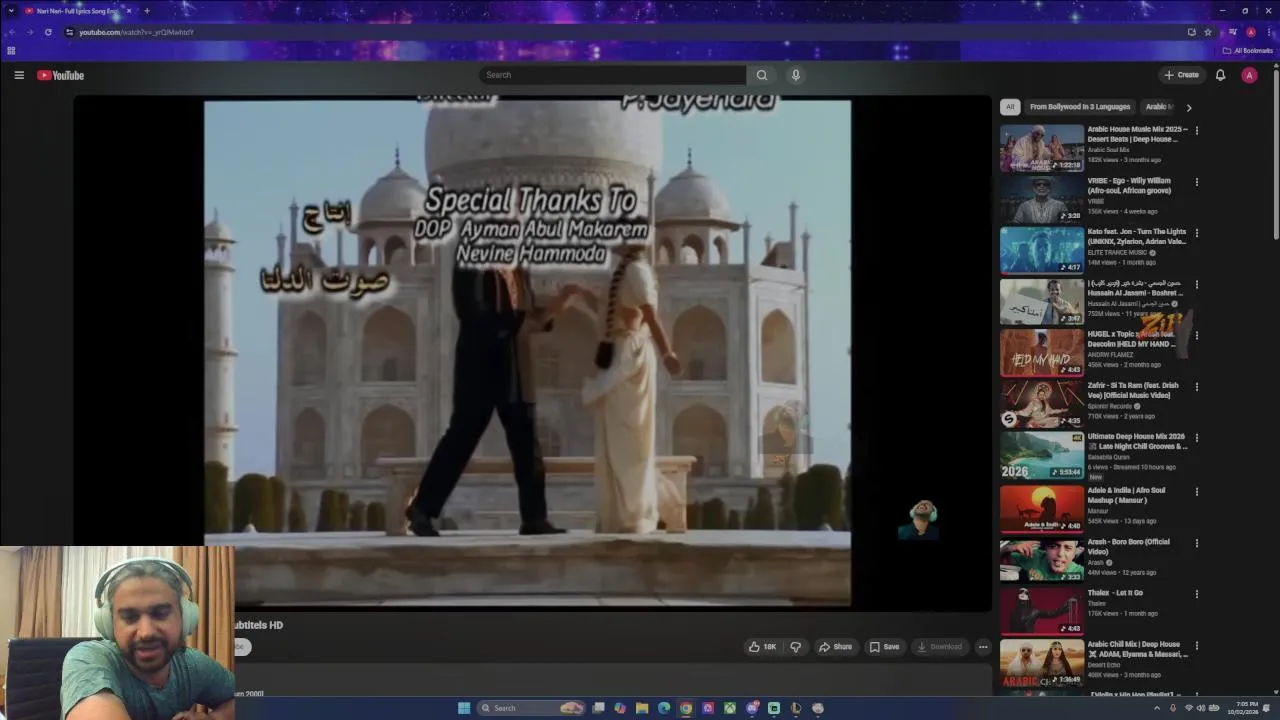Open options for Adele & Indila mashup
Image resolution: width=1280 pixels, height=720 pixels.
point(1196,492)
